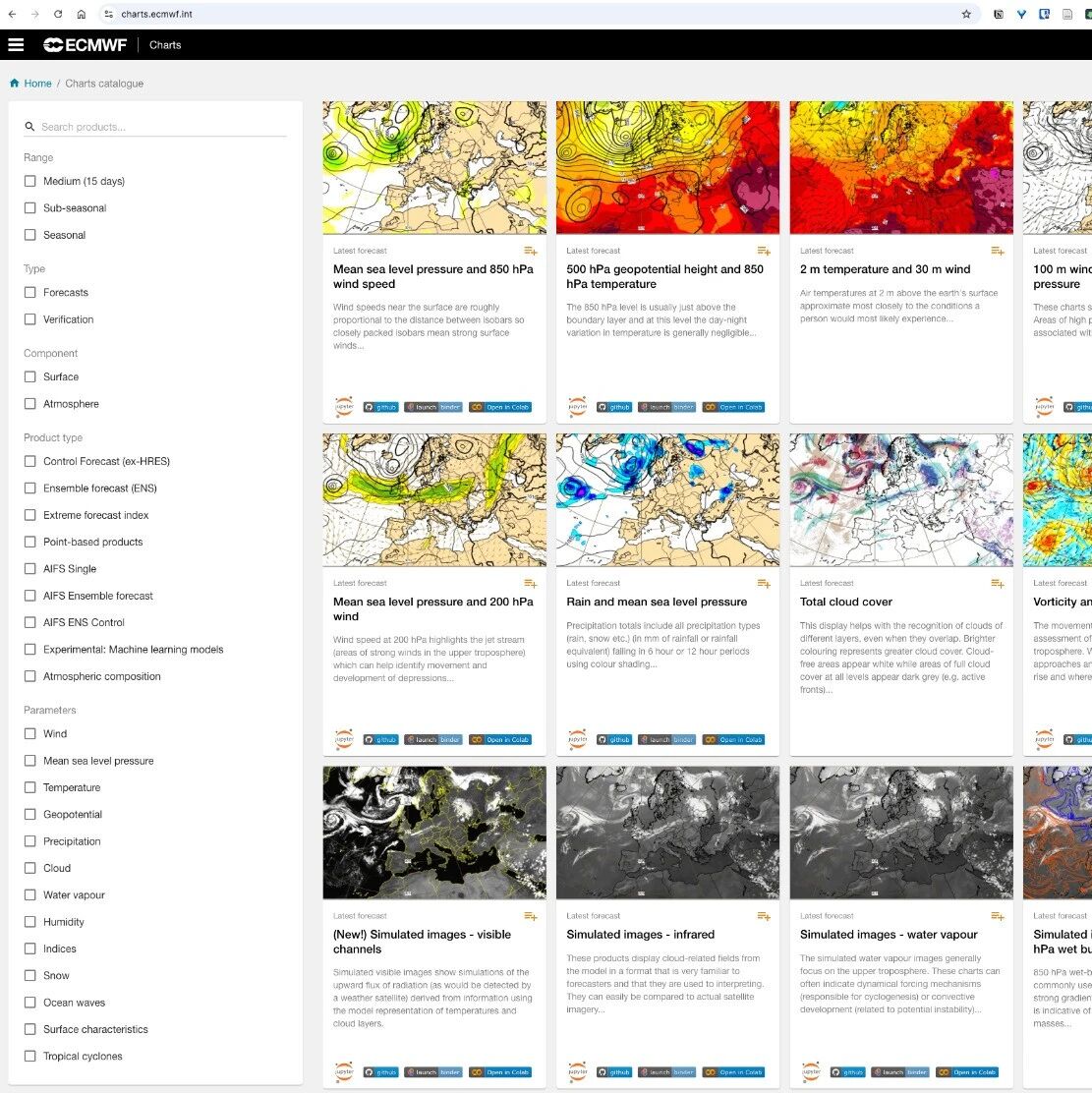Image resolution: width=1092 pixels, height=1093 pixels.
Task: Add the Total cloud cover chart to your list
Action: (996, 583)
